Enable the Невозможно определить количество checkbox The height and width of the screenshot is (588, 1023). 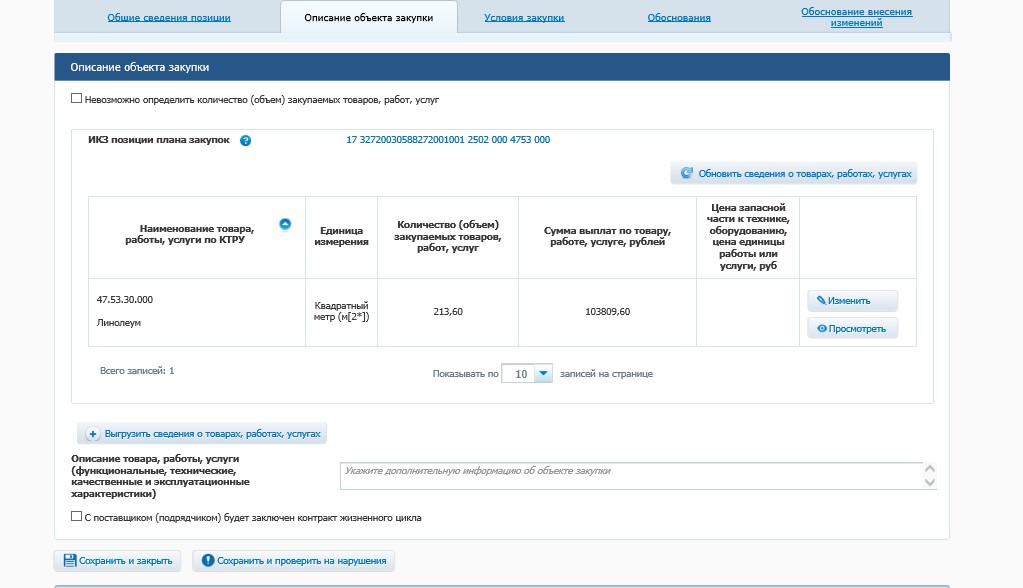tap(77, 99)
